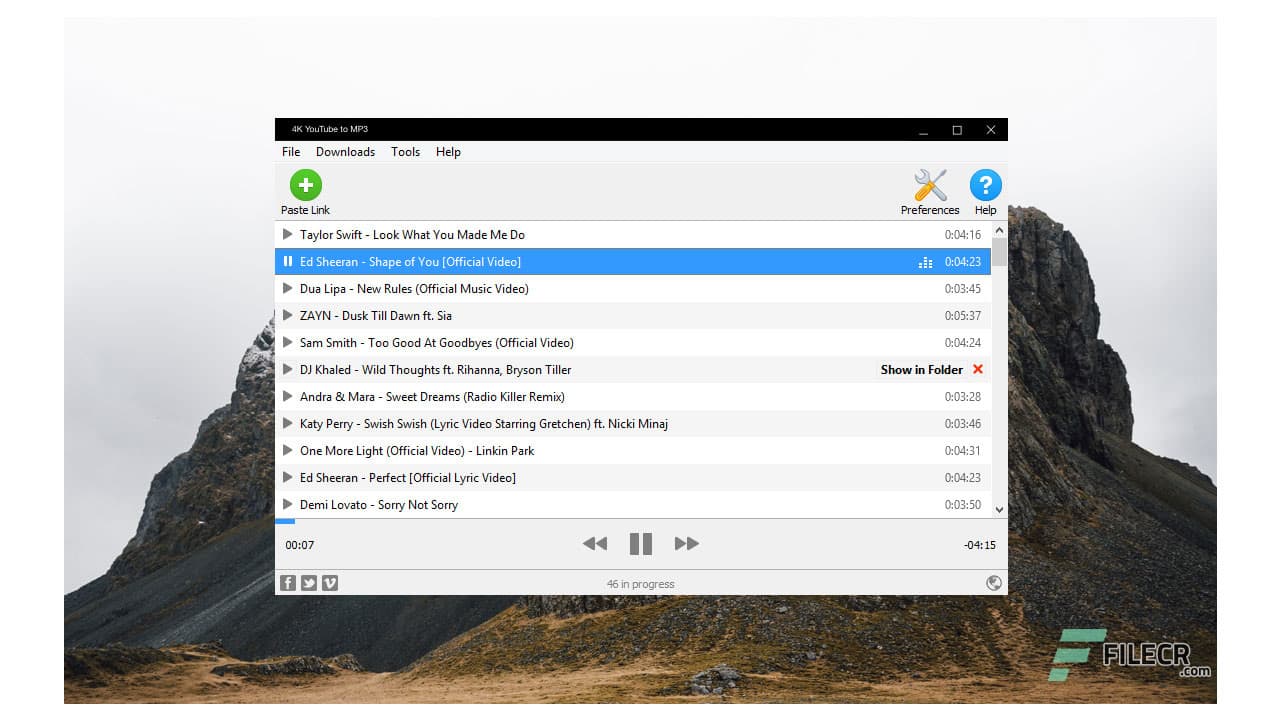Expand the ZAYN - Dusk Till Dawn row
The height and width of the screenshot is (720, 1280).
(x=287, y=315)
